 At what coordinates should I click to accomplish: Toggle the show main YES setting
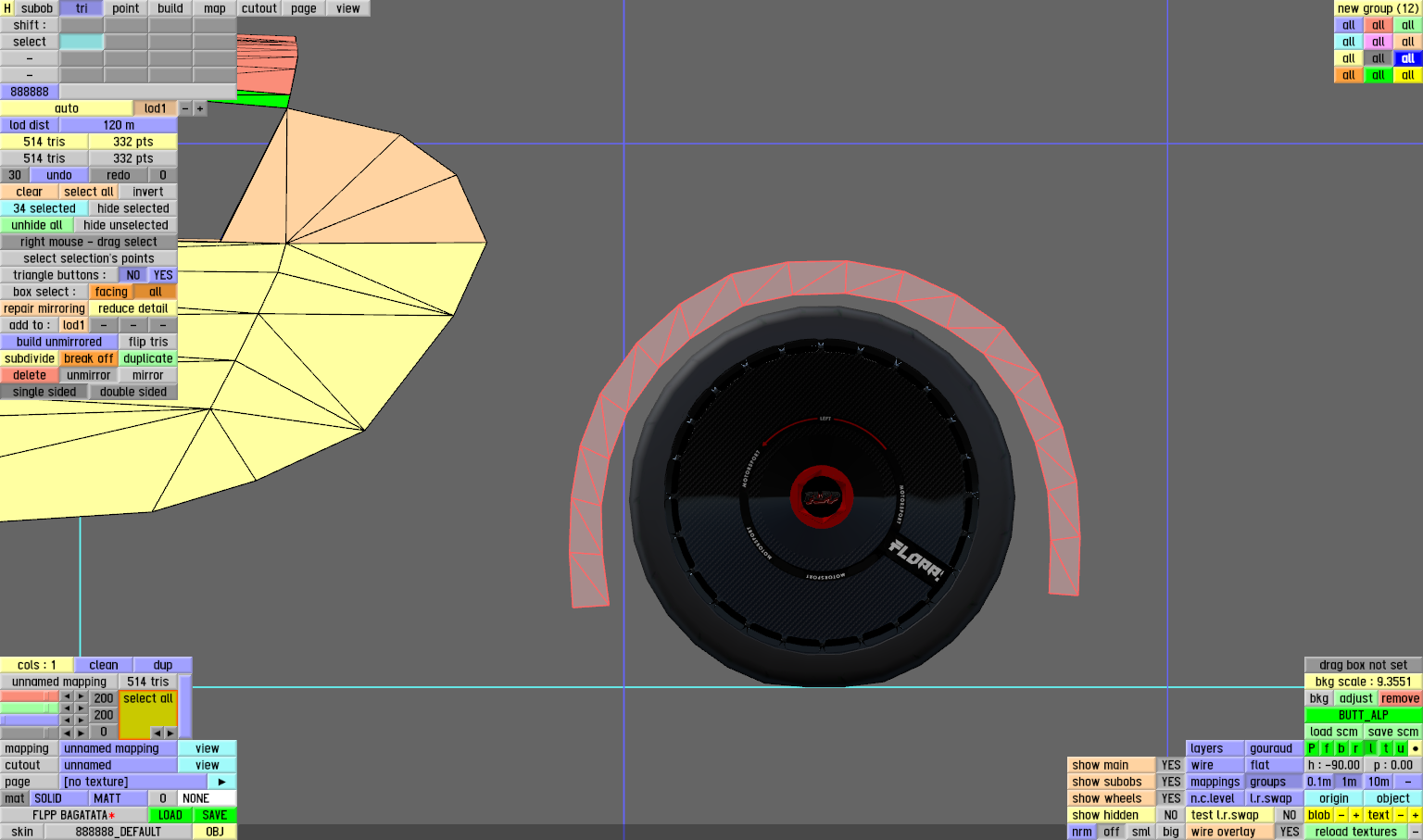point(1171,765)
